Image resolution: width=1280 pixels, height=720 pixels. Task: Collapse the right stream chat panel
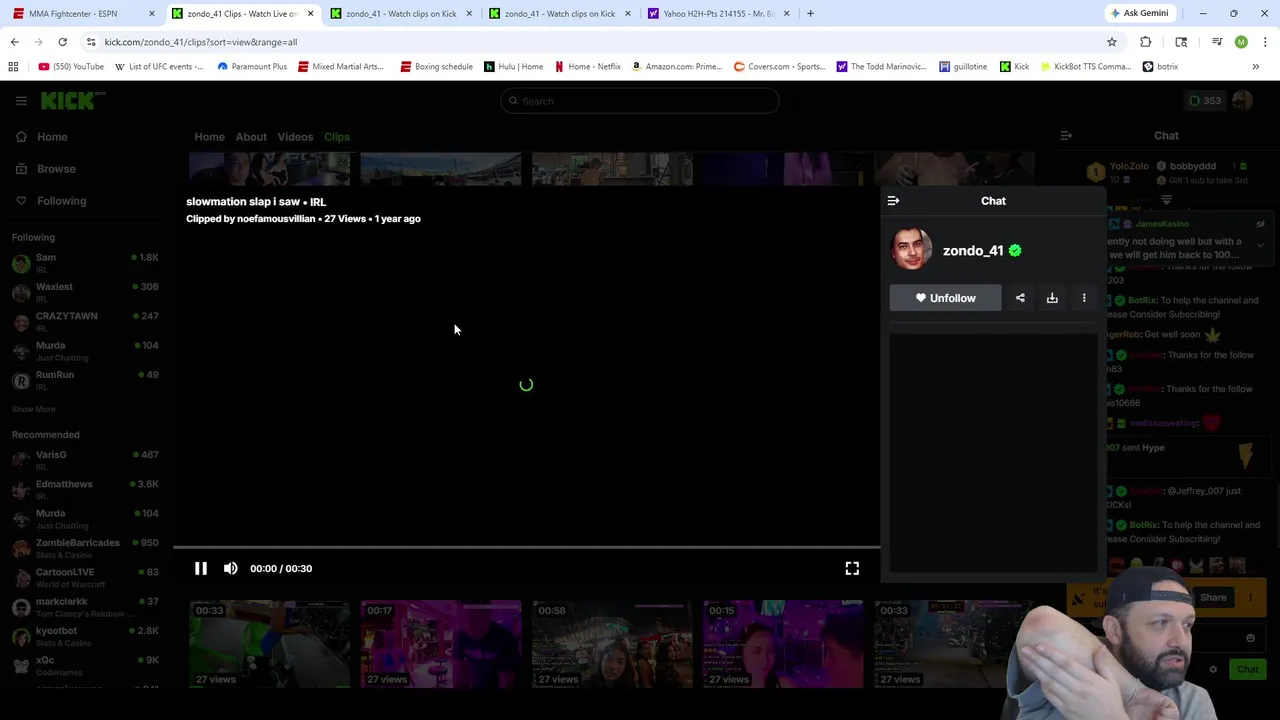click(1066, 136)
